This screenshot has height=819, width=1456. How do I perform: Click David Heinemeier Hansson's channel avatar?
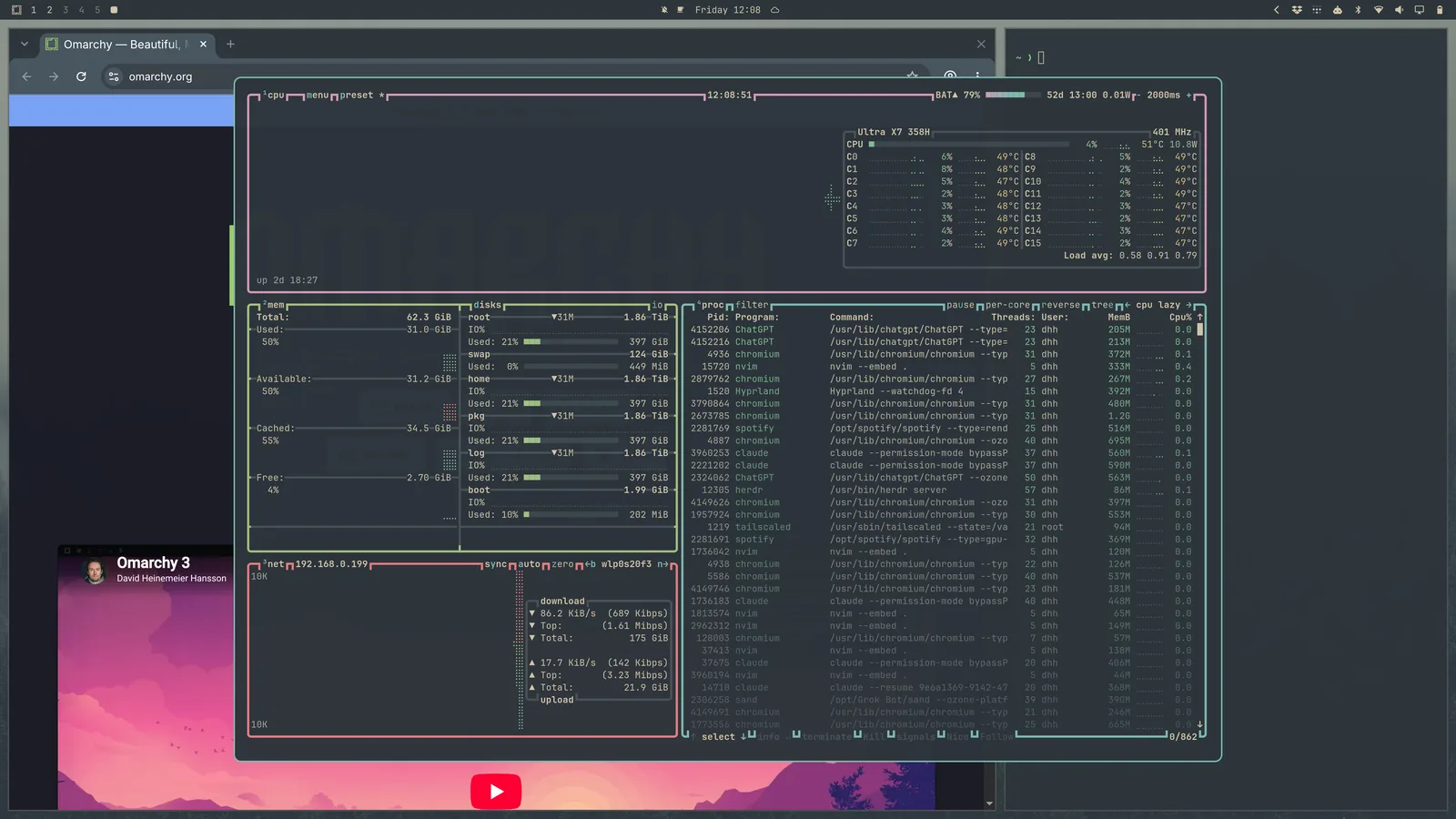(95, 571)
